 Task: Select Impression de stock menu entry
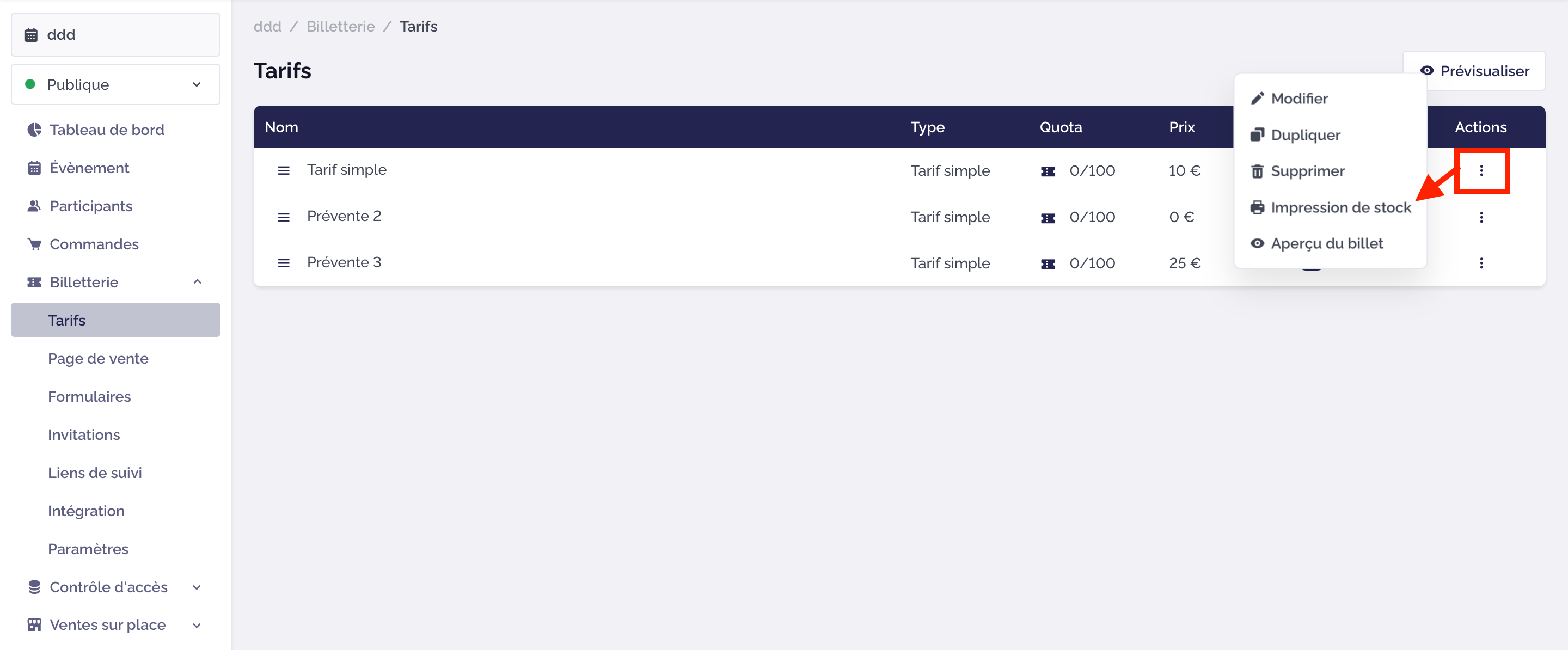click(1330, 207)
